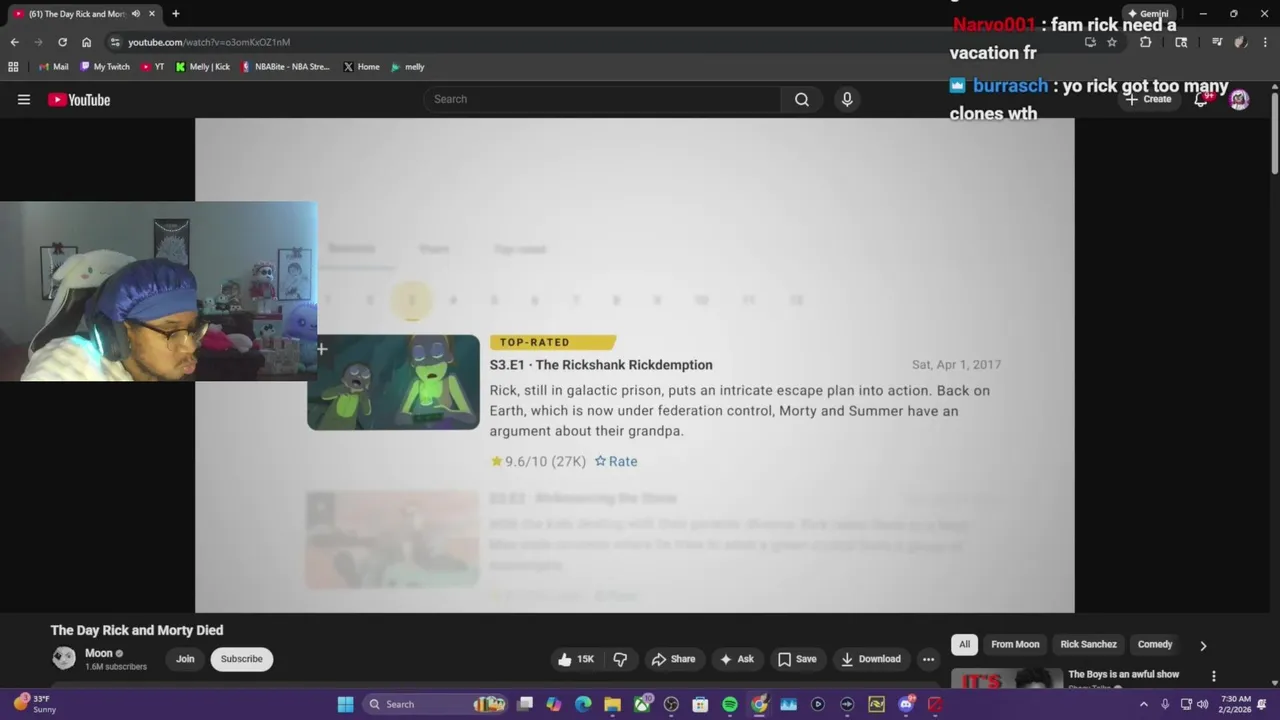Join the Moon channel membership
Image resolution: width=1280 pixels, height=720 pixels.
click(x=185, y=659)
